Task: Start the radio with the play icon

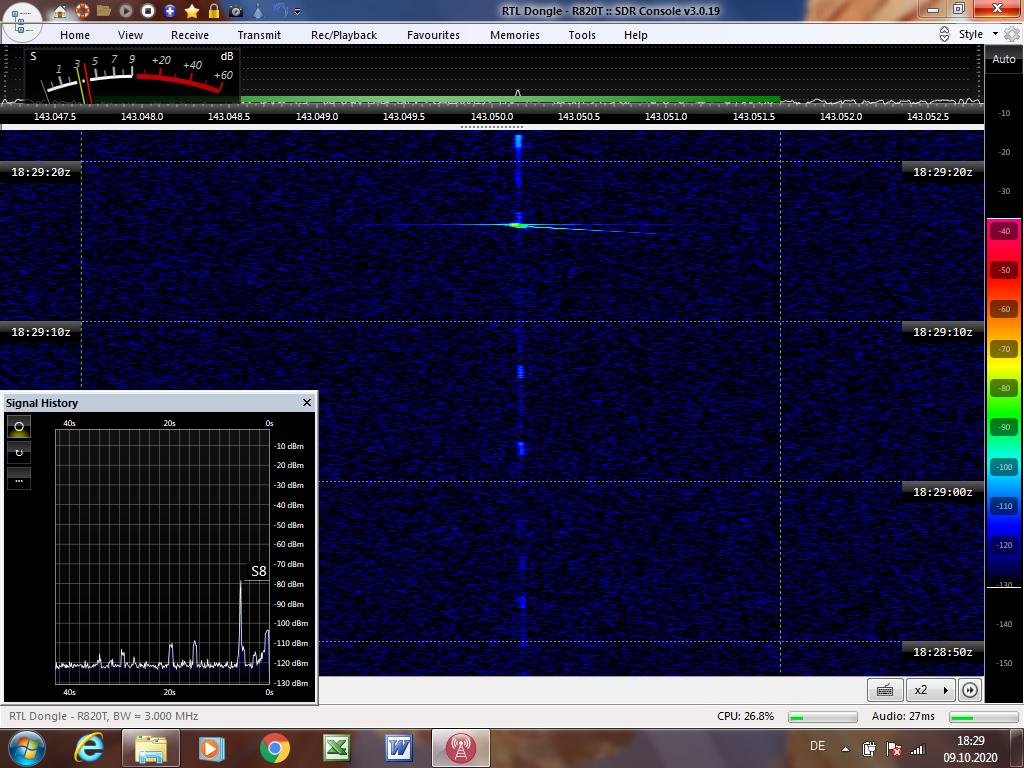Action: 125,10
